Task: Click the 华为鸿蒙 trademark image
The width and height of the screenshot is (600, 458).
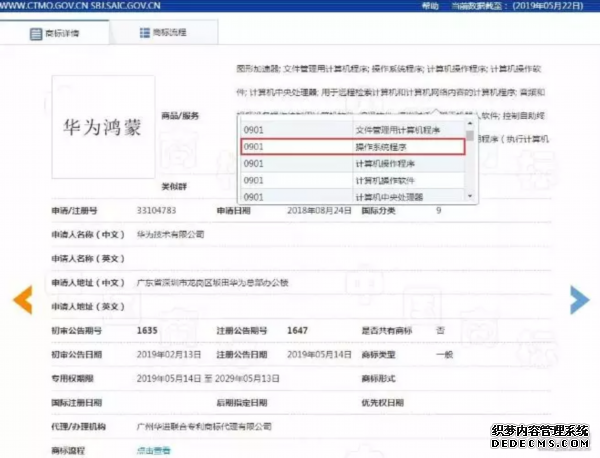Action: tap(103, 127)
